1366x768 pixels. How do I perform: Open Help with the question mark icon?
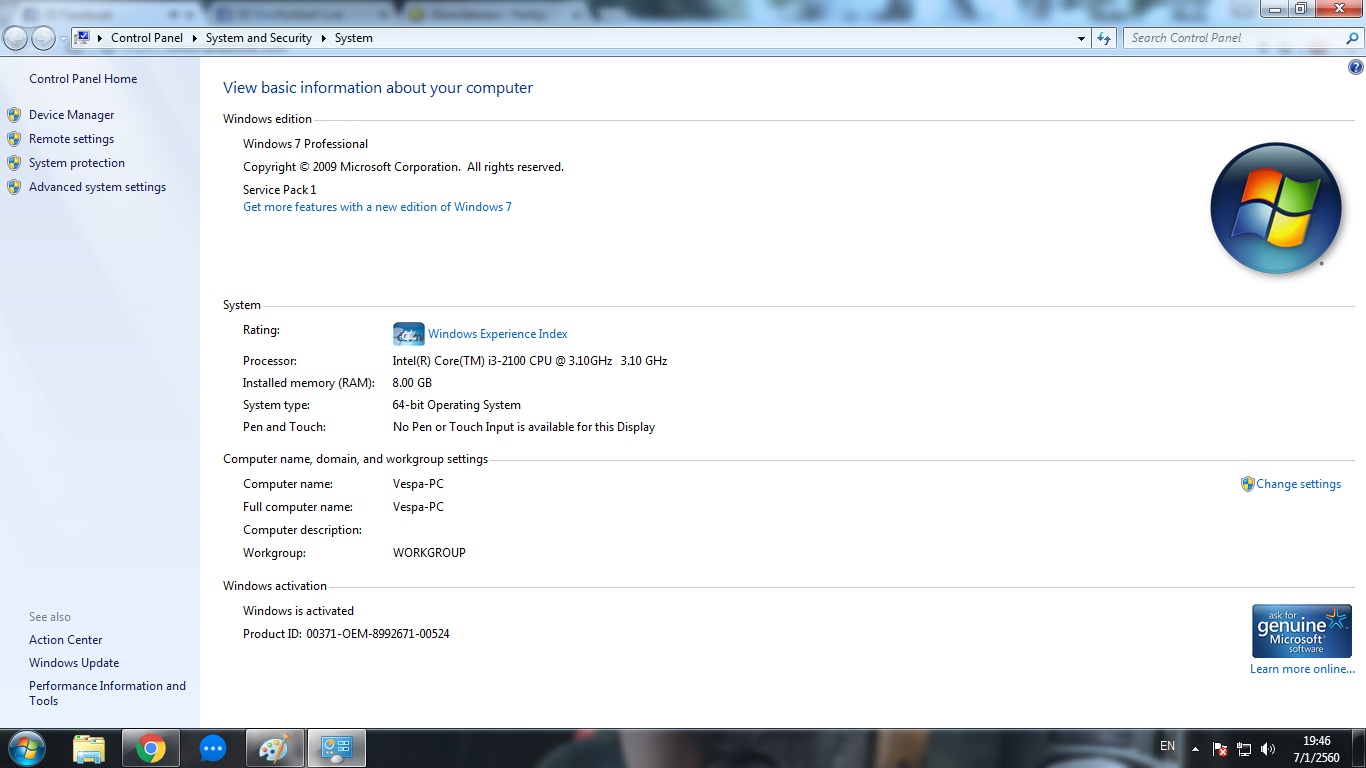tap(1356, 68)
